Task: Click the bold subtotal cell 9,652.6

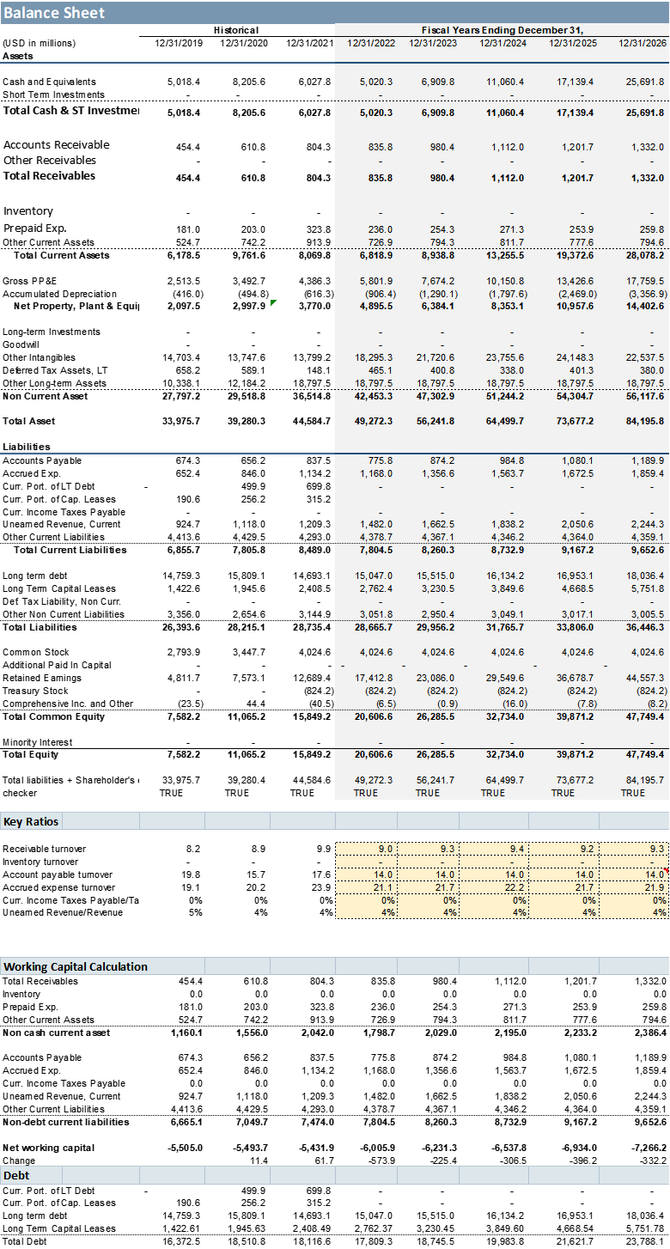Action: tap(641, 549)
